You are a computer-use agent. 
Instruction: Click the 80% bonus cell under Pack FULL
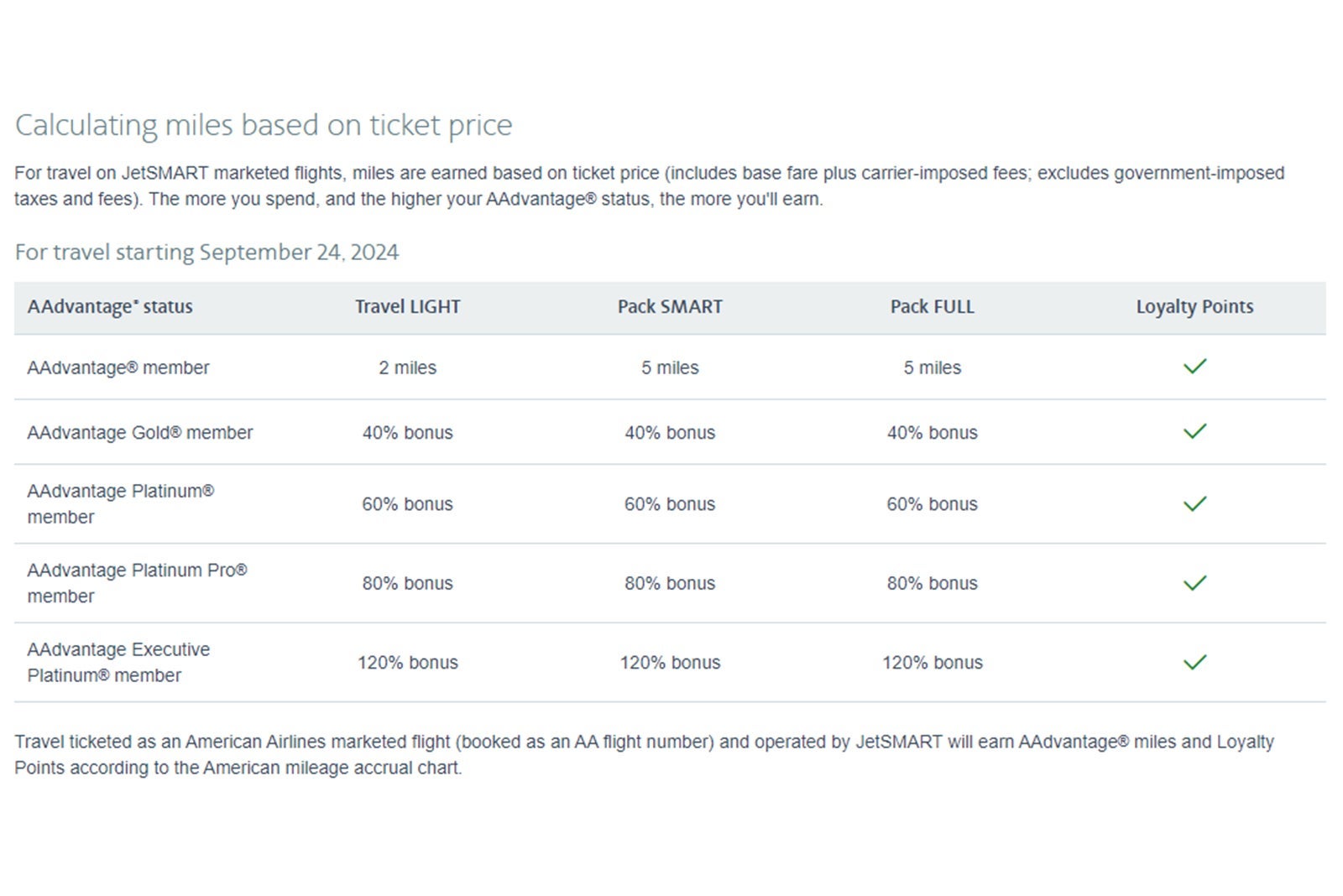coord(932,583)
